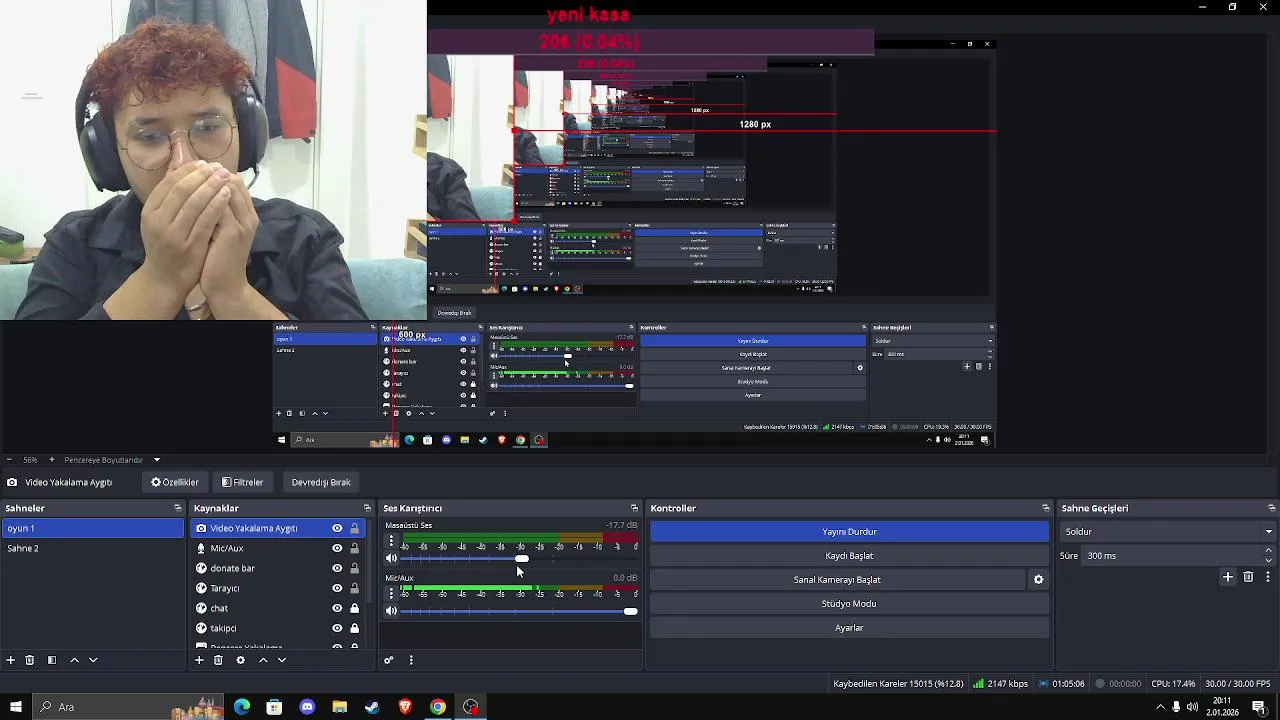The height and width of the screenshot is (720, 1280).
Task: Zoom in the preview with plus icon
Action: [51, 460]
